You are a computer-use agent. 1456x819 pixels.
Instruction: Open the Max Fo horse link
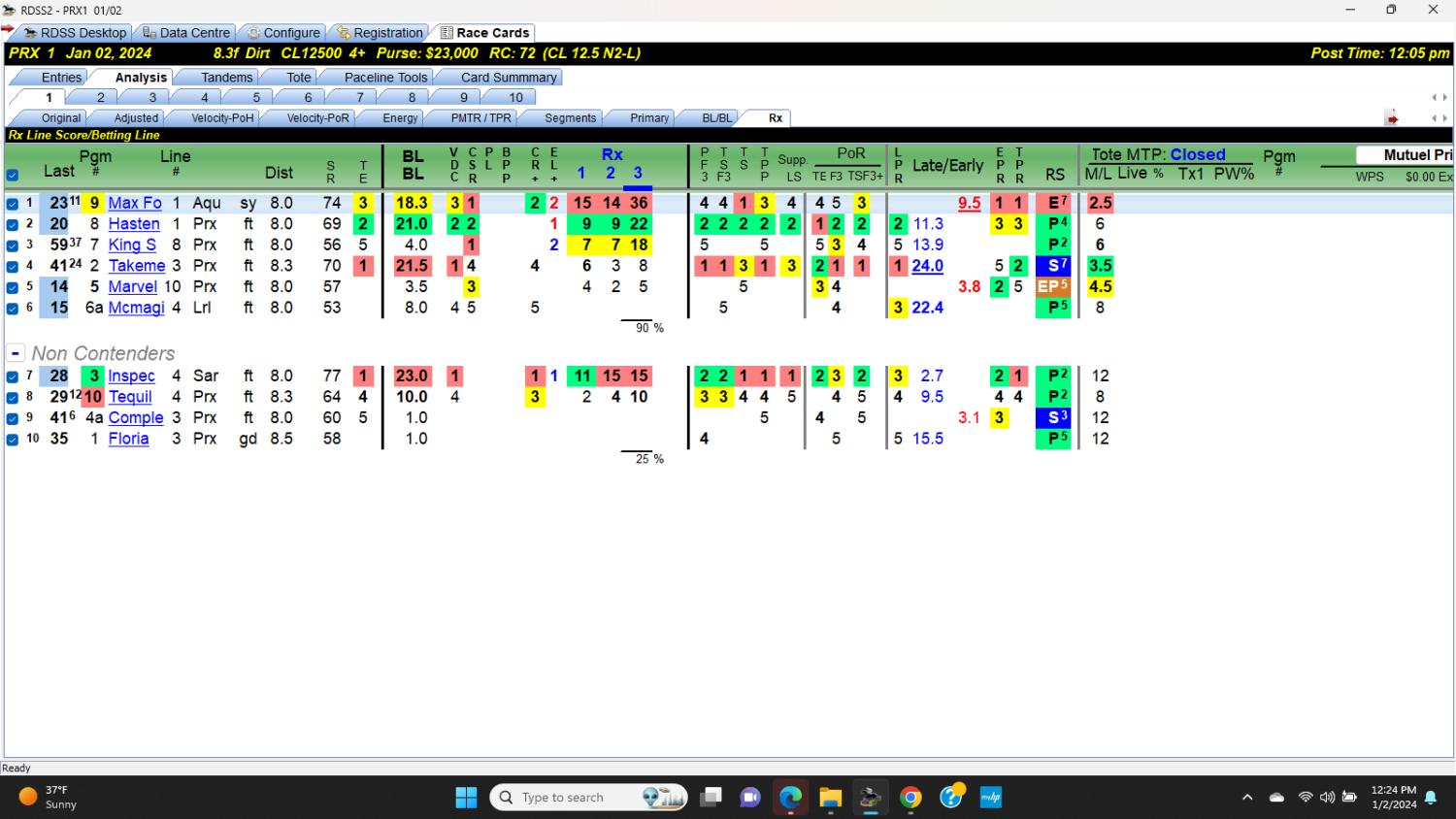click(x=135, y=203)
